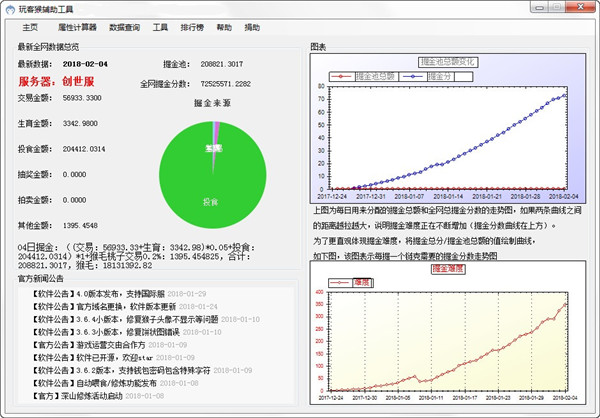The height and width of the screenshot is (418, 600).
Task: Click the 掘金池总额 legend entry
Action: click(x=364, y=77)
